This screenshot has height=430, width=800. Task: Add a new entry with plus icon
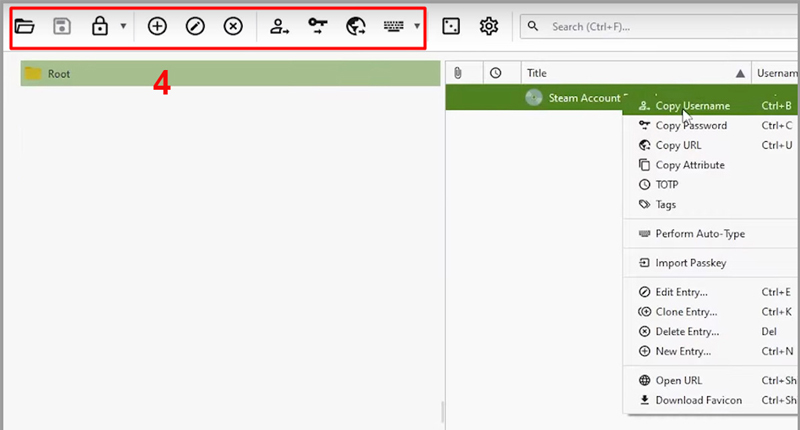coord(157,27)
